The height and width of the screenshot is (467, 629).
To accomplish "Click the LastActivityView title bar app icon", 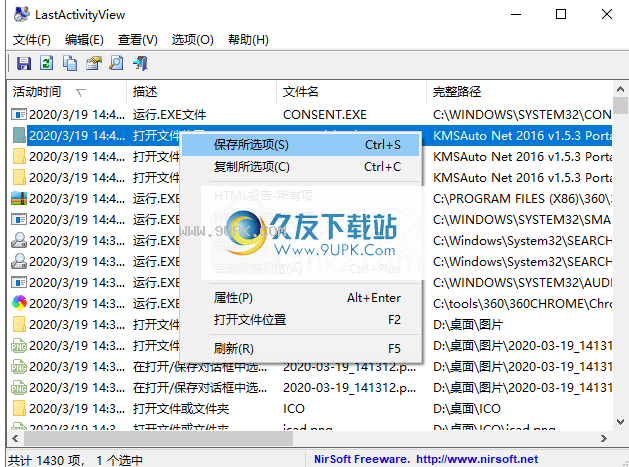I will (22, 14).
